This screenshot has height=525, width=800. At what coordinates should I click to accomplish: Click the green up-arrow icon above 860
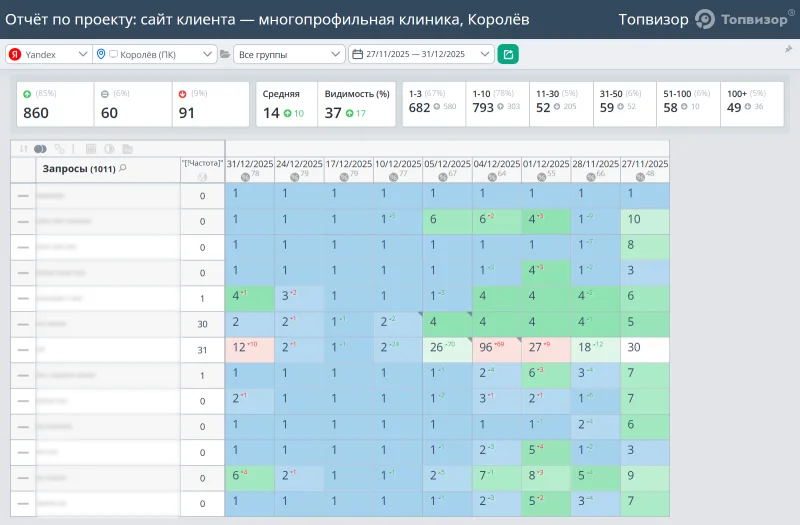(x=27, y=94)
